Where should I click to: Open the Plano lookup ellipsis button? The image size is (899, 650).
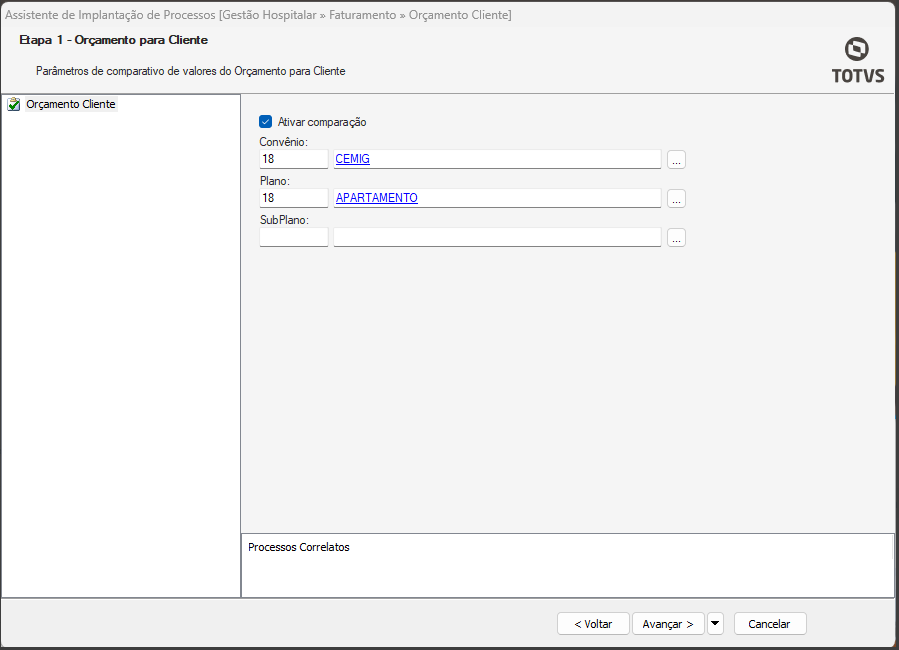coord(676,198)
